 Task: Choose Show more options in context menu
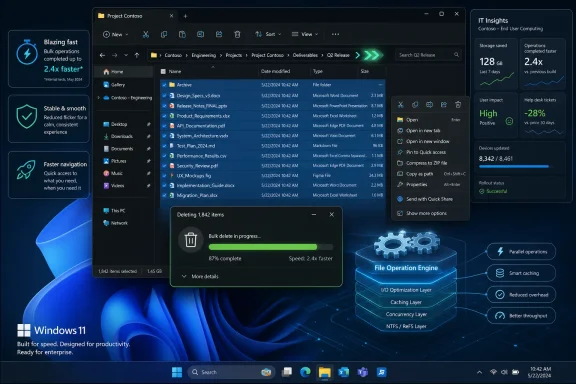[x=429, y=213]
